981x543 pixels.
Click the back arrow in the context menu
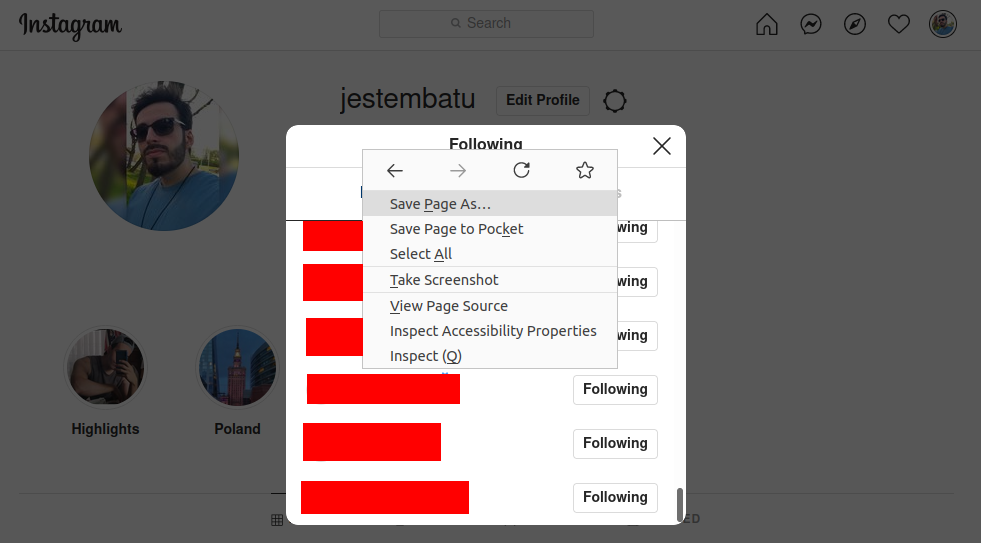coord(395,170)
